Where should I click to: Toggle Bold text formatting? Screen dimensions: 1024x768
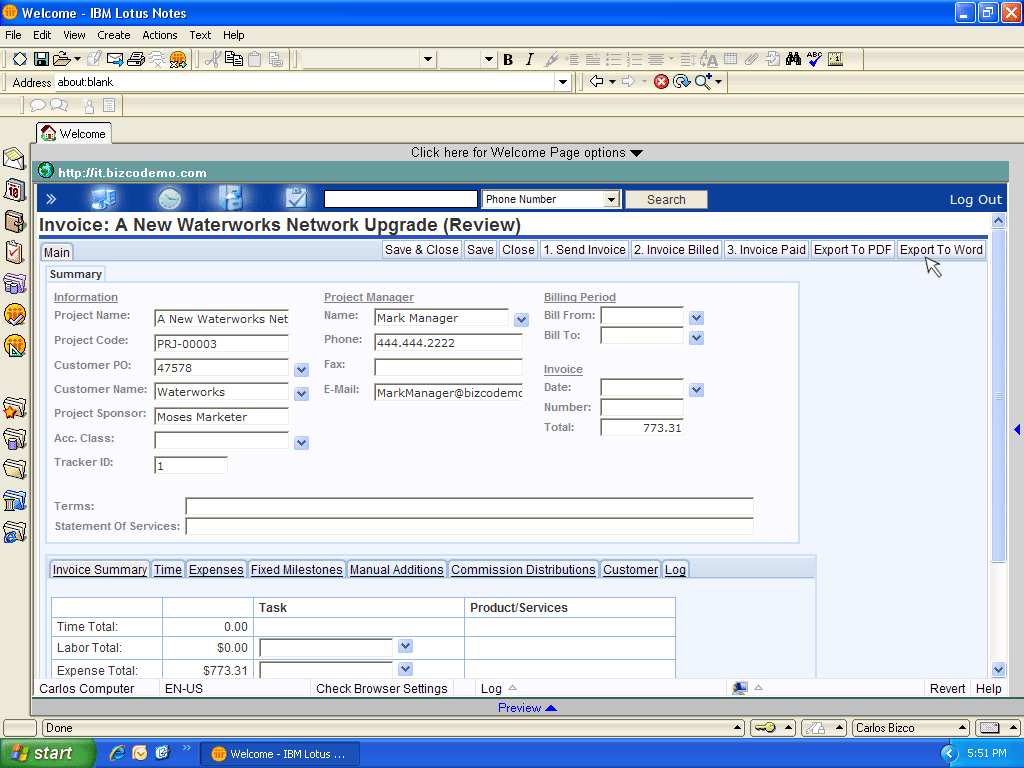[508, 60]
